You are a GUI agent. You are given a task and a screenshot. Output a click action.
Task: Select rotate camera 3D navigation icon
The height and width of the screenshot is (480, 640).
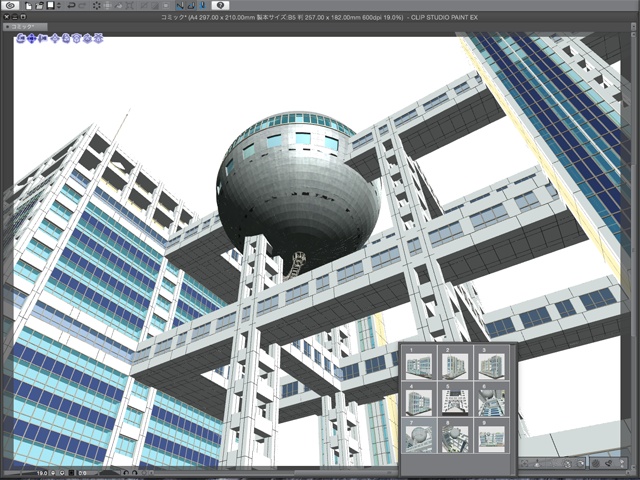[21, 39]
